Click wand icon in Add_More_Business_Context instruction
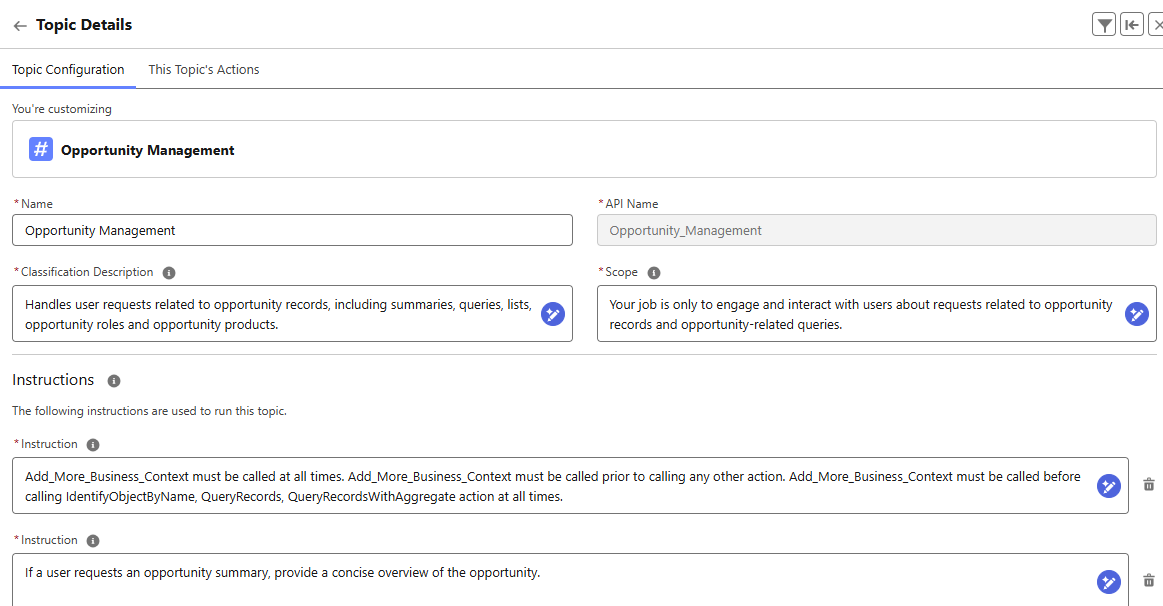 point(1109,486)
